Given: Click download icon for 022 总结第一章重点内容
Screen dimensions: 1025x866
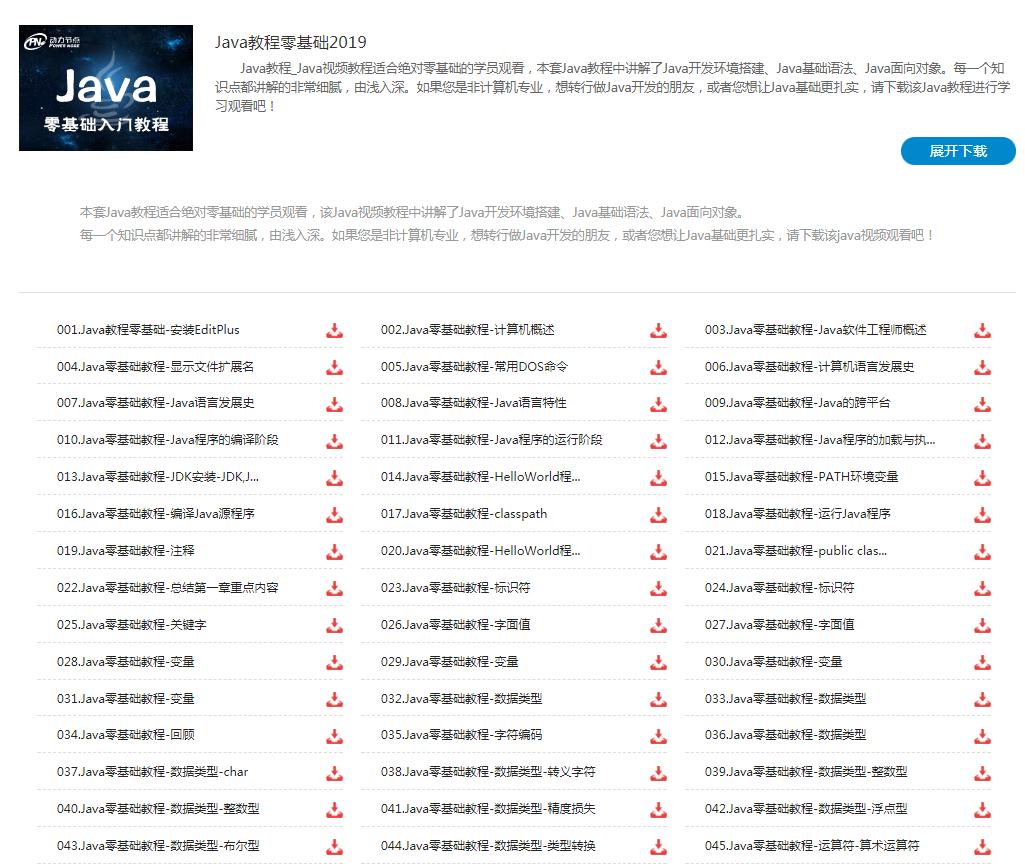Looking at the screenshot, I should [334, 589].
